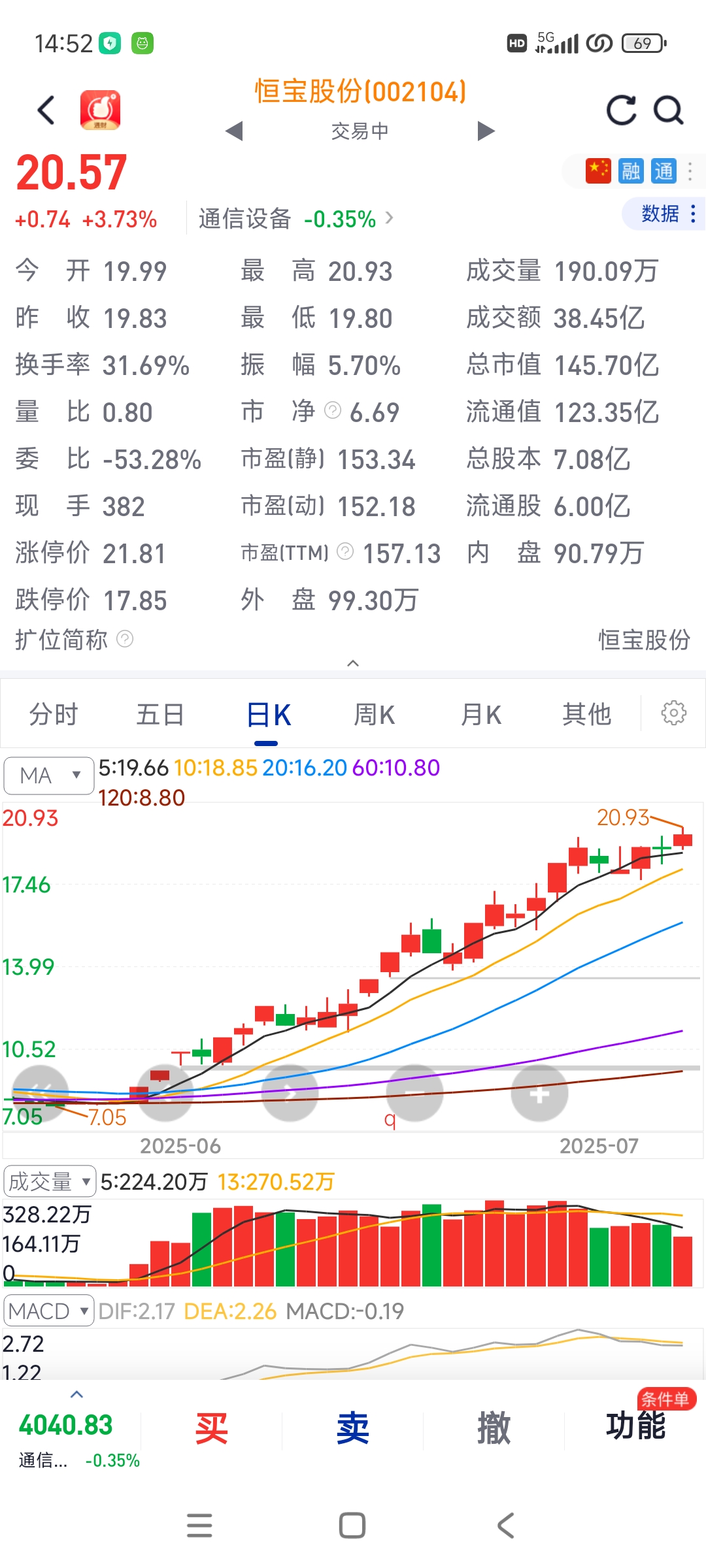The image size is (706, 1568).
Task: Tap the latest volume bar
Action: coord(682,1262)
